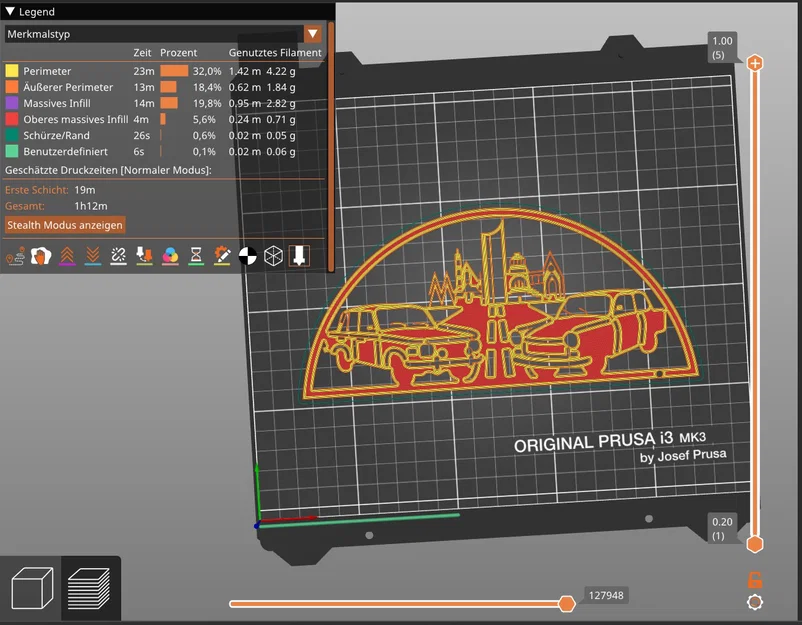Toggle the wipe visibility icon
Viewport: 802px width, 625px height.
coord(41,257)
